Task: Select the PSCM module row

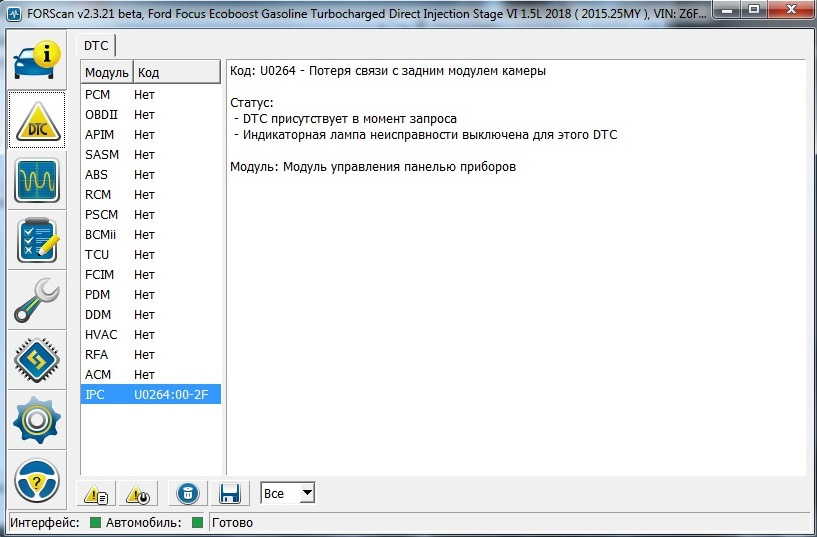Action: pyautogui.click(x=151, y=215)
